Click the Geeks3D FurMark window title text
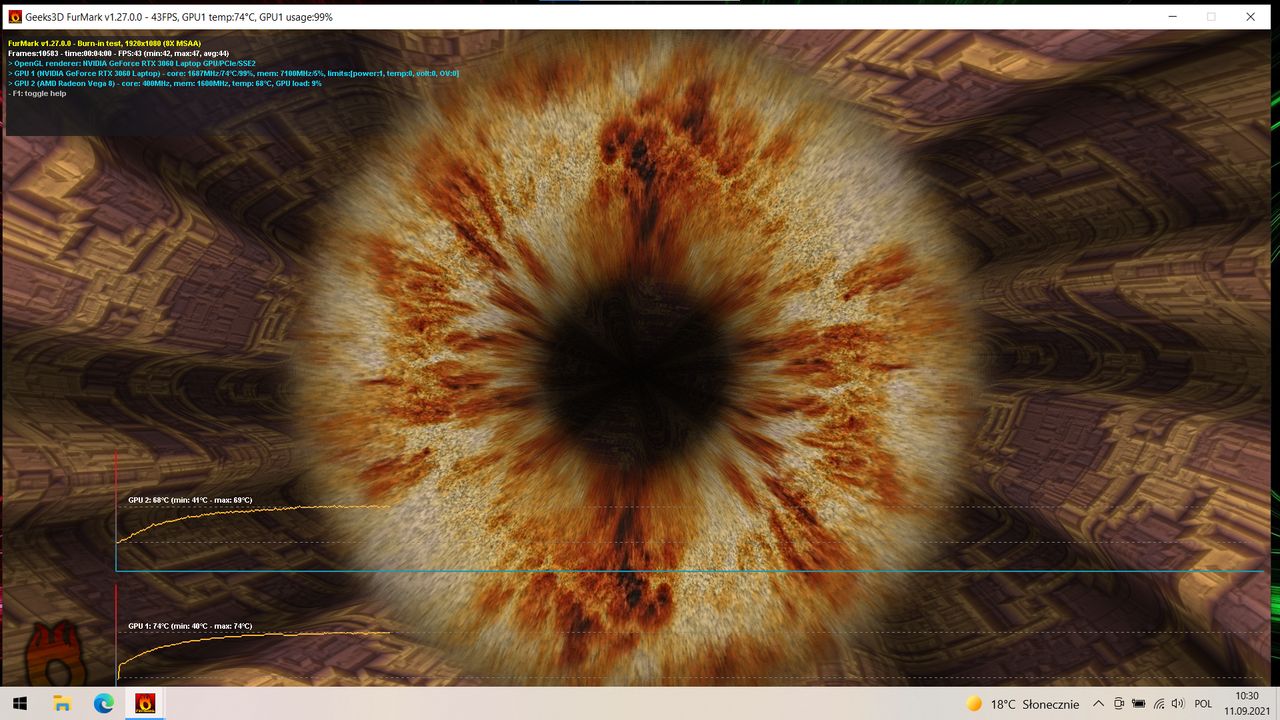The height and width of the screenshot is (720, 1280). pyautogui.click(x=179, y=17)
